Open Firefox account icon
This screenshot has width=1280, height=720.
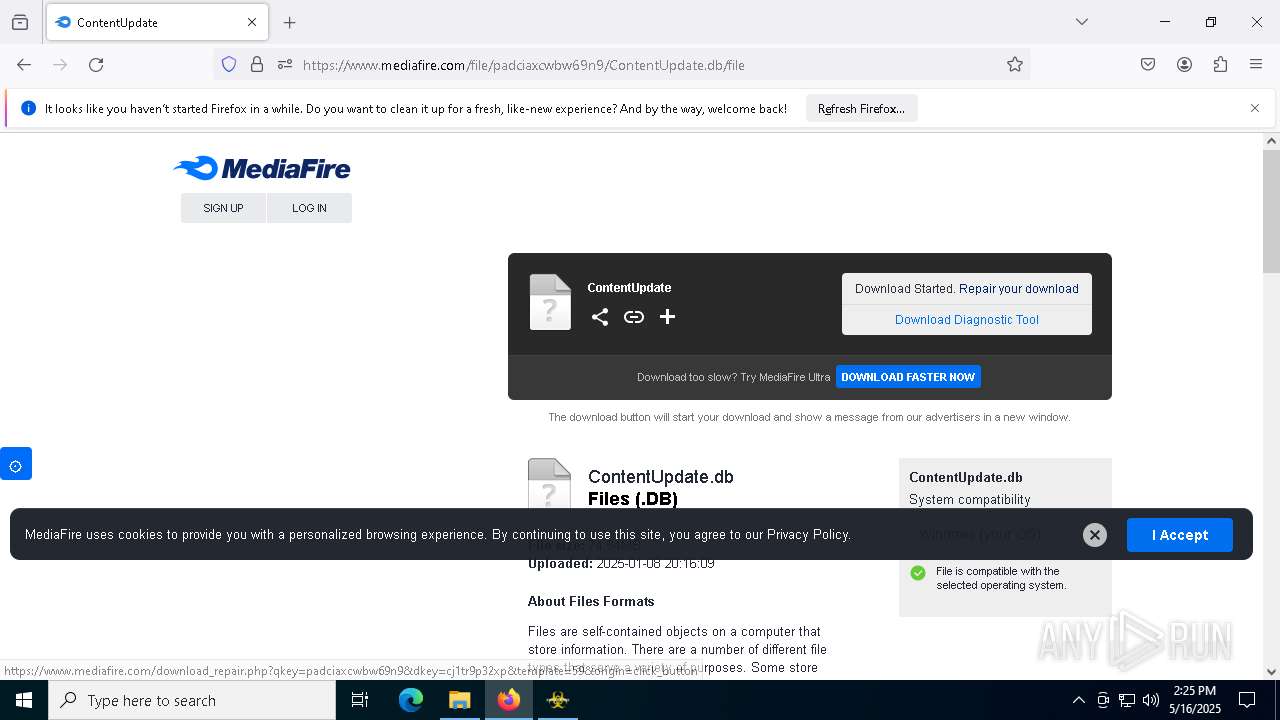coord(1184,65)
